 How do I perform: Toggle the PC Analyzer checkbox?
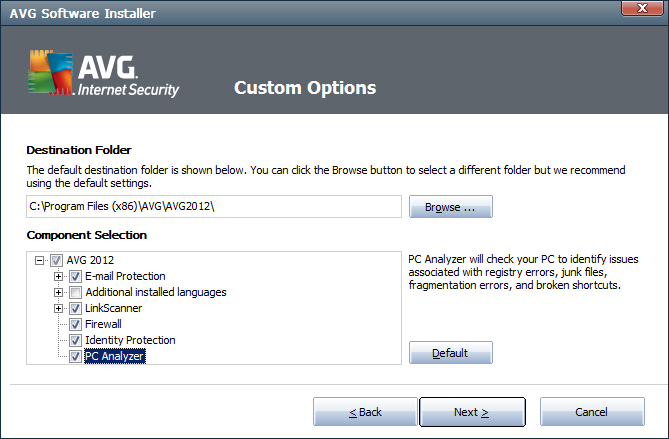(x=76, y=356)
